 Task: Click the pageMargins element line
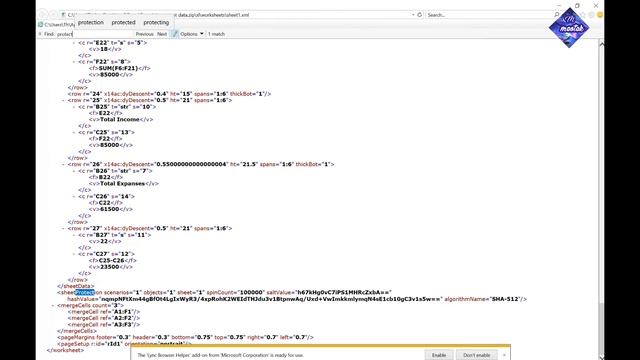[185, 337]
